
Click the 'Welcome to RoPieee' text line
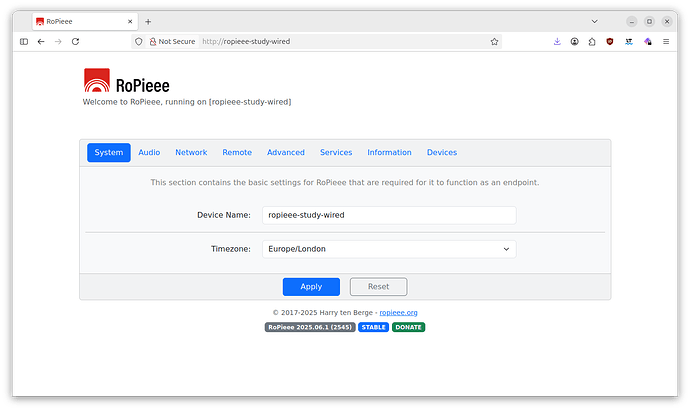(187, 102)
